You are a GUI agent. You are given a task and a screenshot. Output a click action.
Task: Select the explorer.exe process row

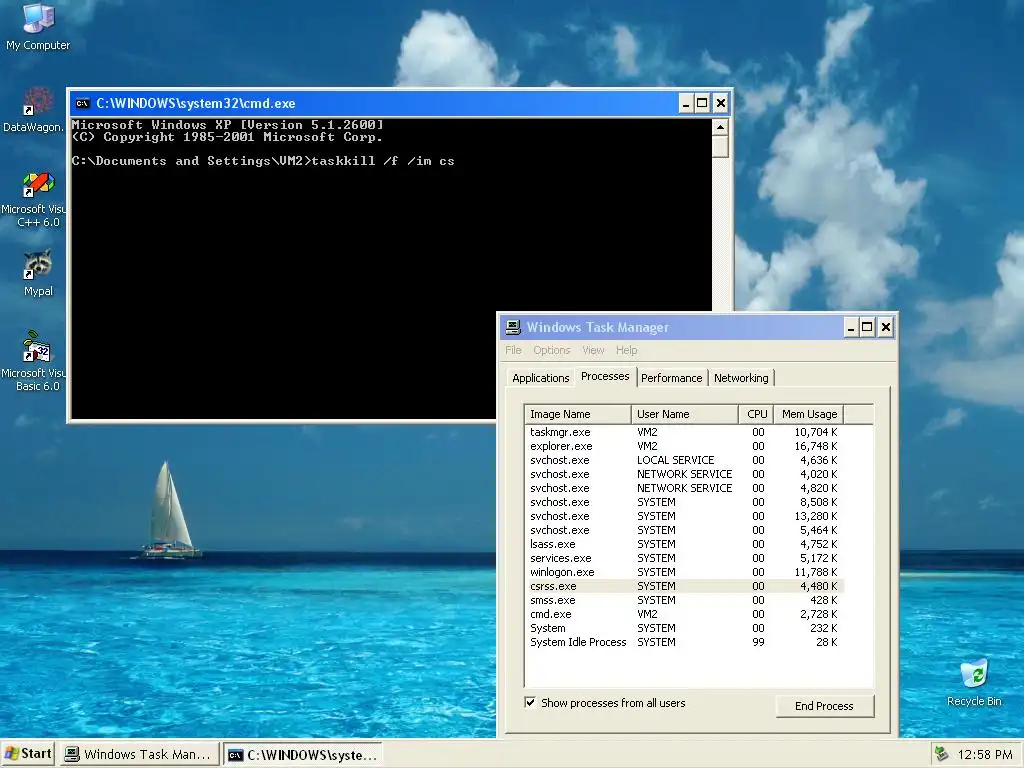pos(684,446)
